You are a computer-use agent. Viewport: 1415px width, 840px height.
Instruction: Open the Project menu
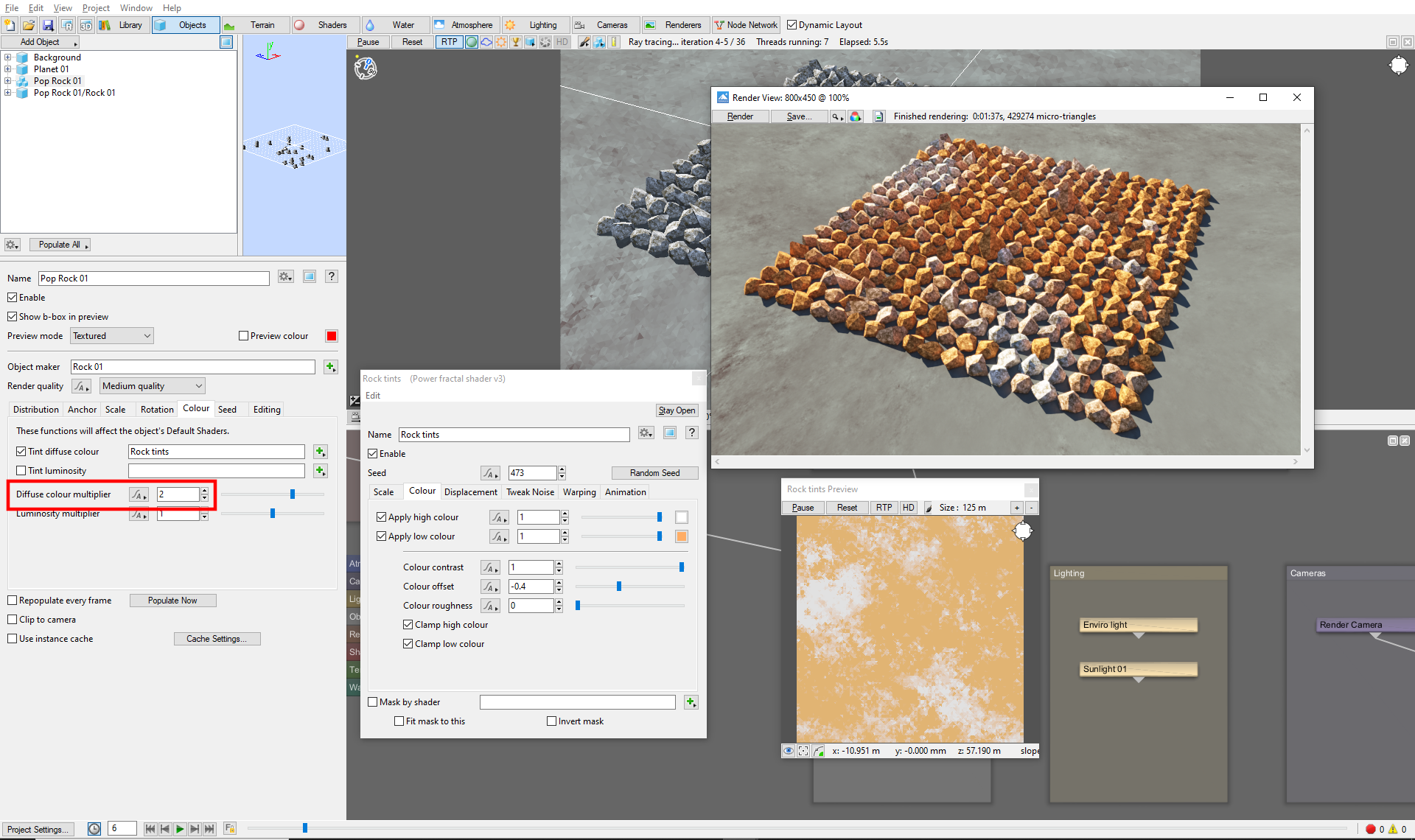[96, 8]
